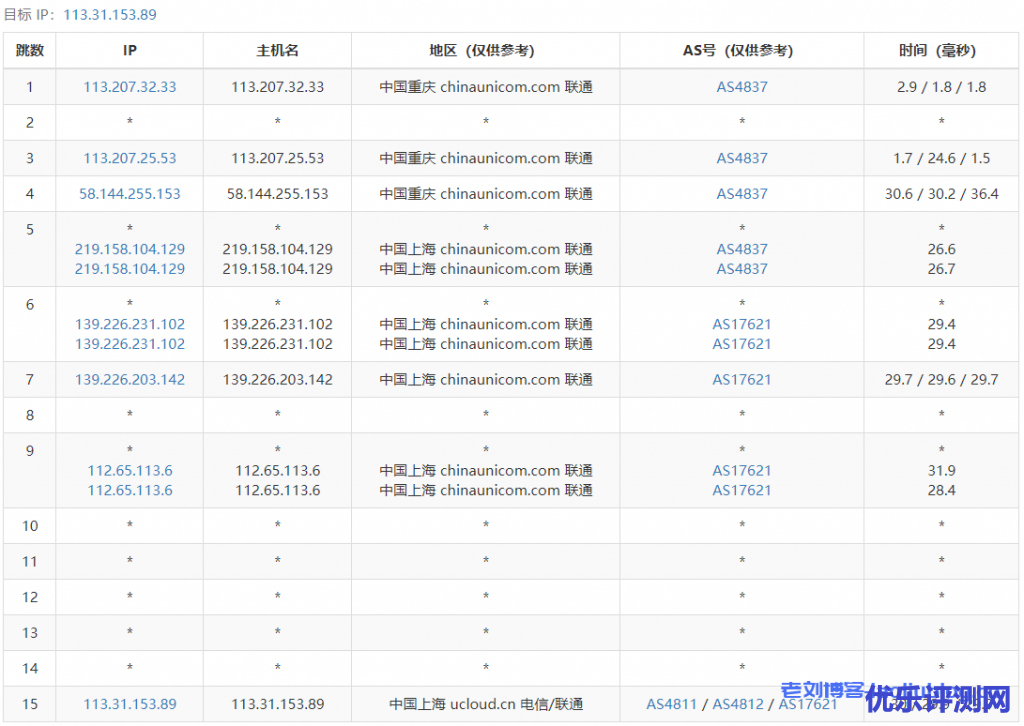
Task: Open the second 139.226.231.102 IP link in hop 6
Action: pos(130,344)
